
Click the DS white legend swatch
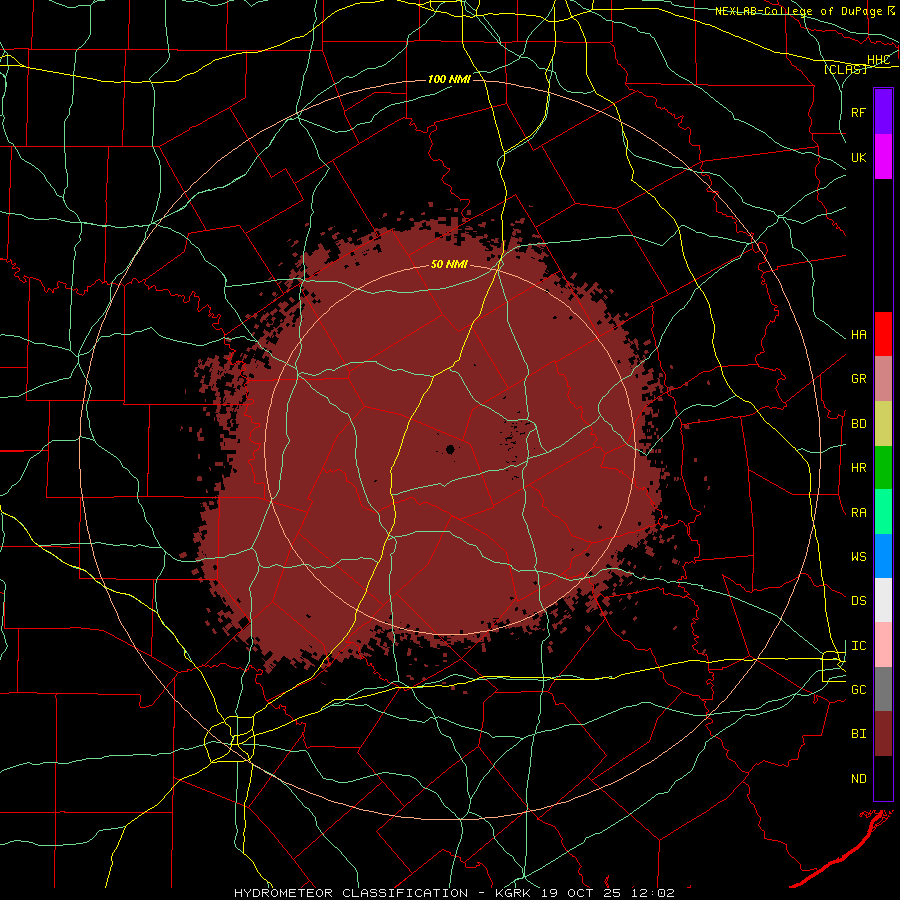click(883, 600)
